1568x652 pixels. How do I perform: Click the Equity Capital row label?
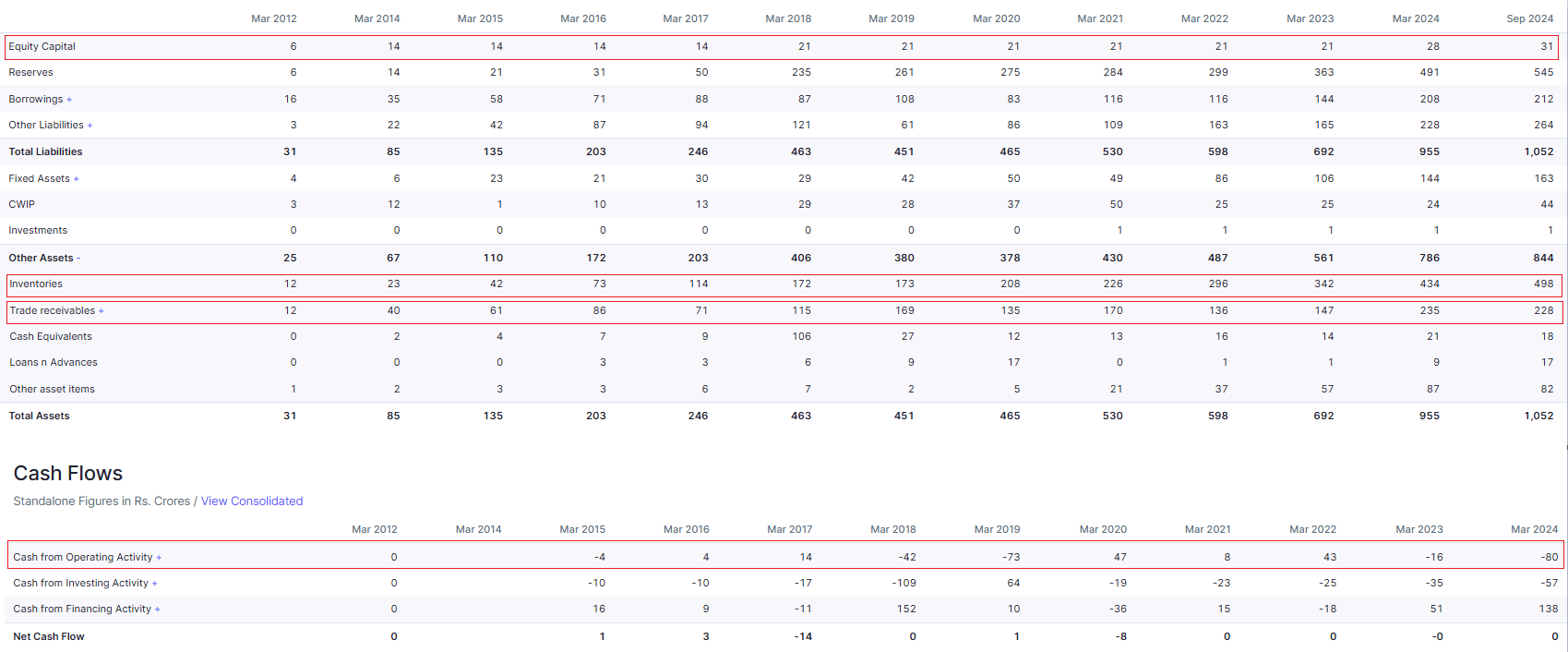(x=42, y=46)
